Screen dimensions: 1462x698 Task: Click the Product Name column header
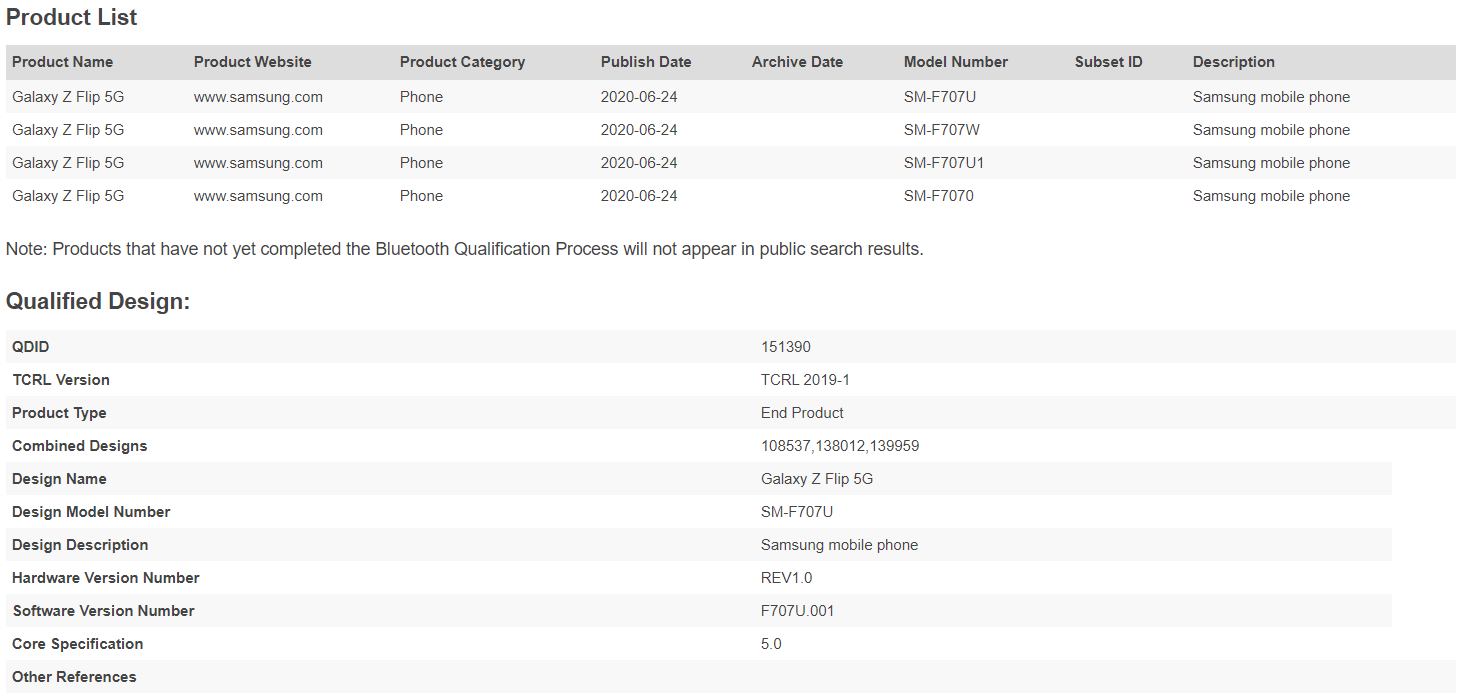[62, 62]
